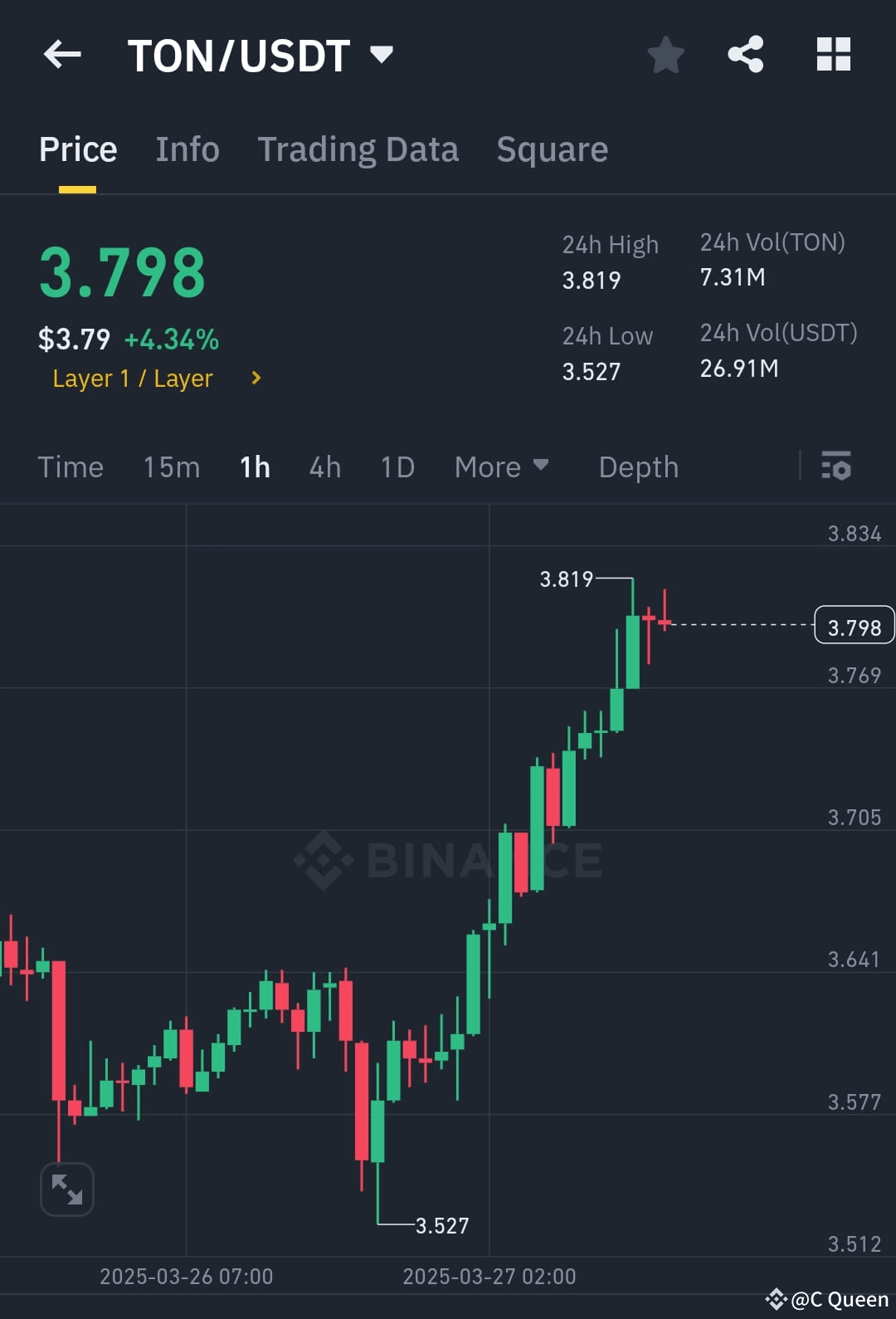Switch chart to 15m interval
The image size is (896, 1319).
tap(171, 467)
